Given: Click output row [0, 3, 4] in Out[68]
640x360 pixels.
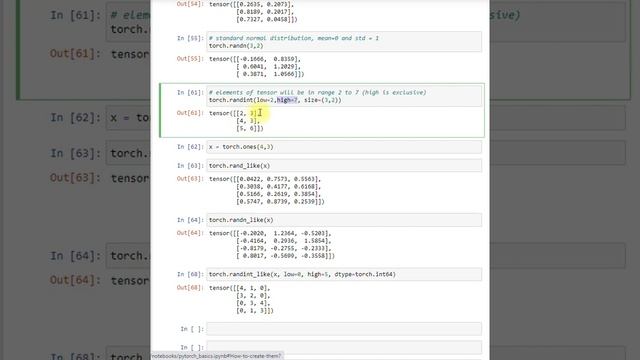Looking at the screenshot, I should tap(253, 303).
